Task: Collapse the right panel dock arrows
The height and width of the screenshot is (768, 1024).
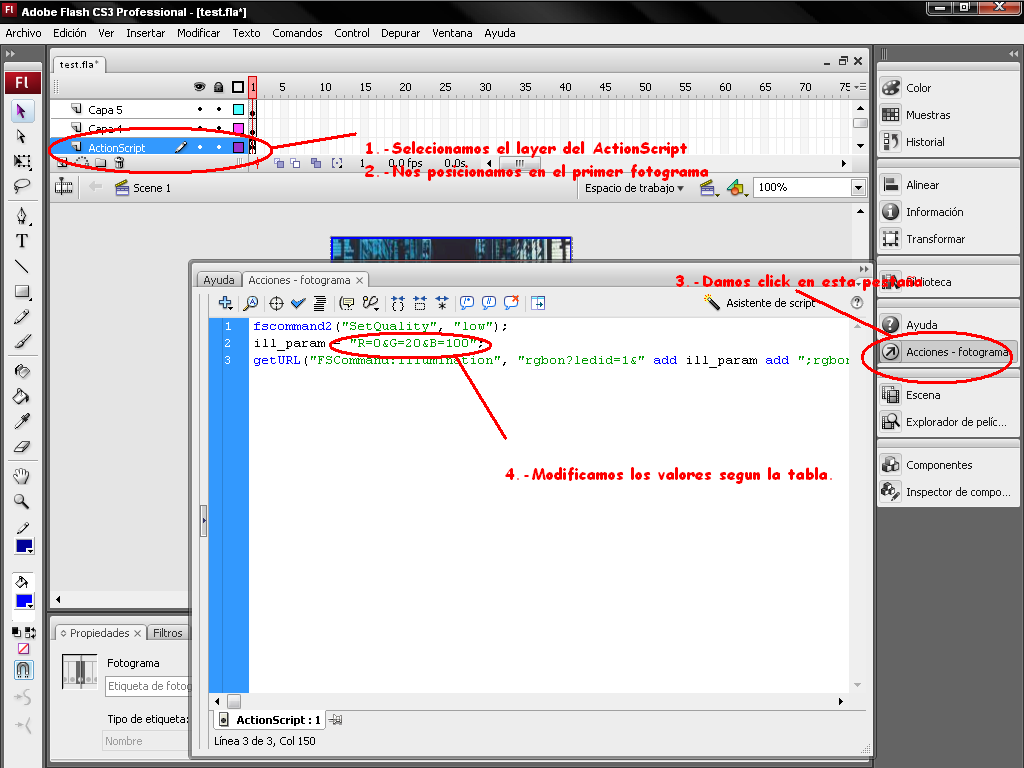Action: click(x=1013, y=54)
